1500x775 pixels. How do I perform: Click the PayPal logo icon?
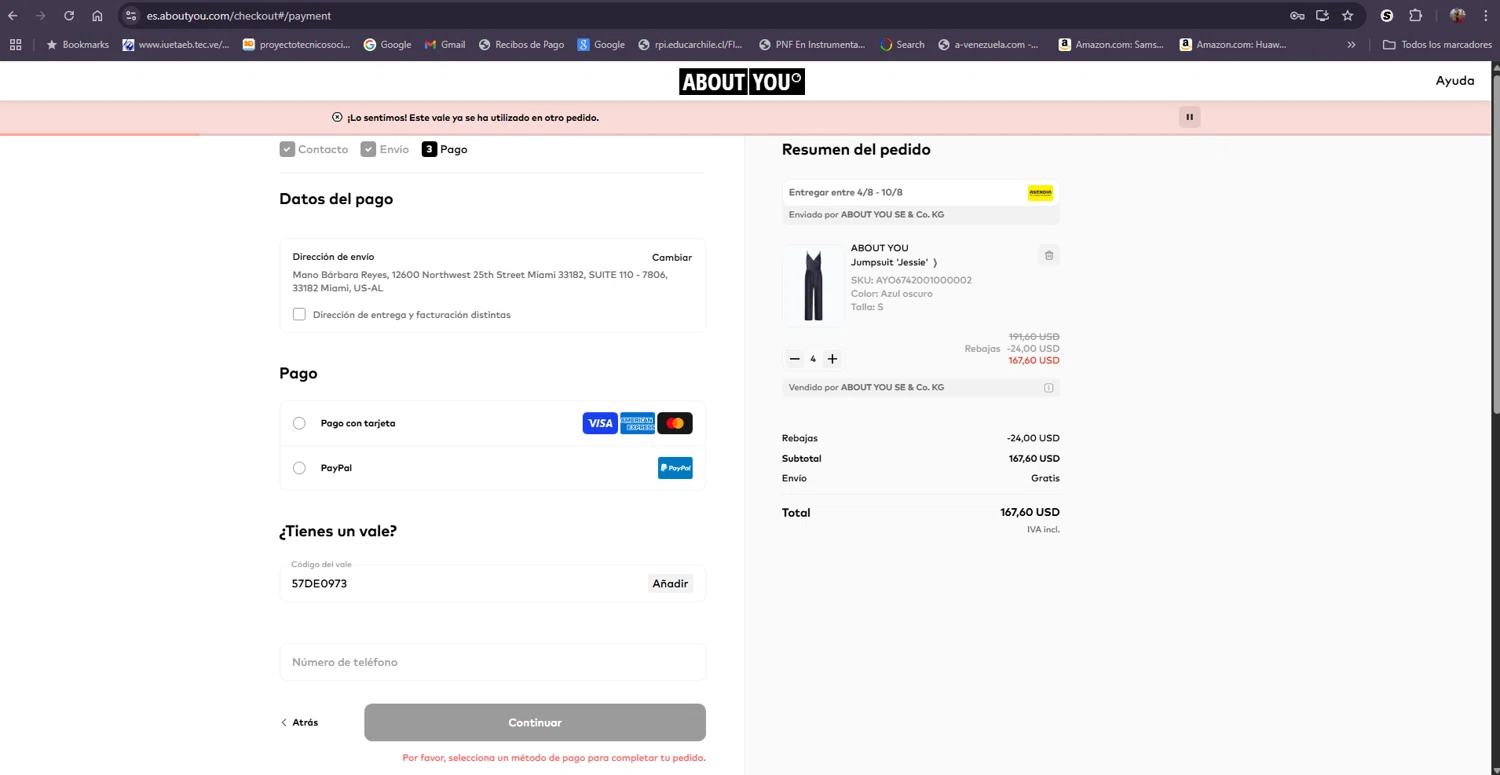coord(675,468)
